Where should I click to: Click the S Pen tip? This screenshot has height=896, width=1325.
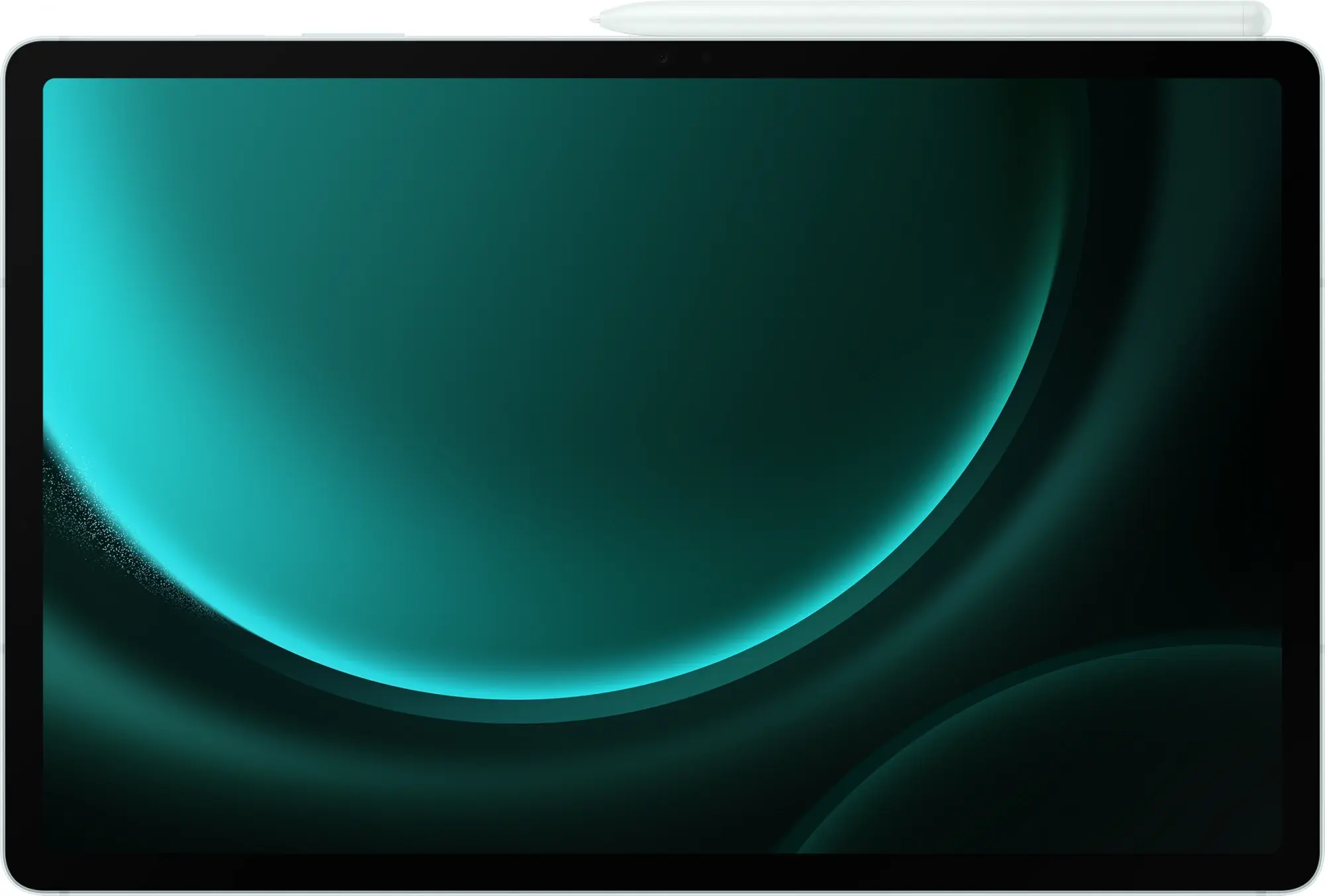tap(593, 21)
